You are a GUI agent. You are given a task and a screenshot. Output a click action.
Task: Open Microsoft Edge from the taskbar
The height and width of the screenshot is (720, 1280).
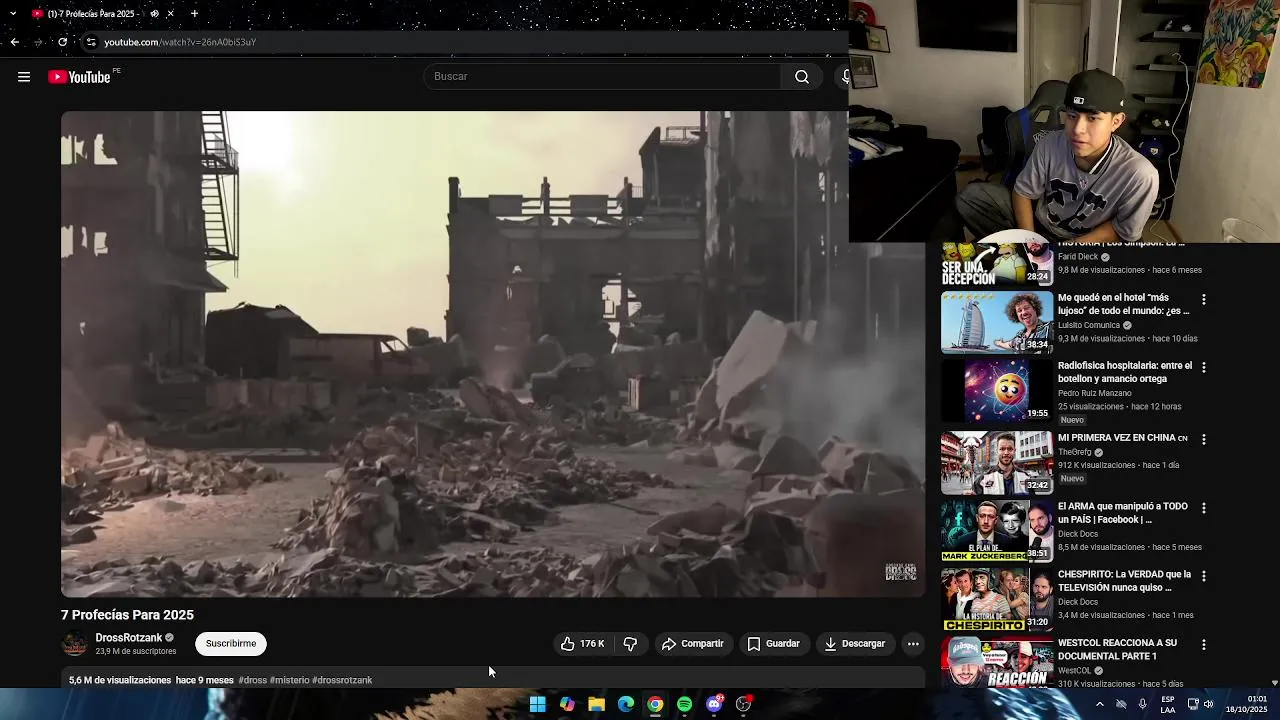(x=626, y=704)
